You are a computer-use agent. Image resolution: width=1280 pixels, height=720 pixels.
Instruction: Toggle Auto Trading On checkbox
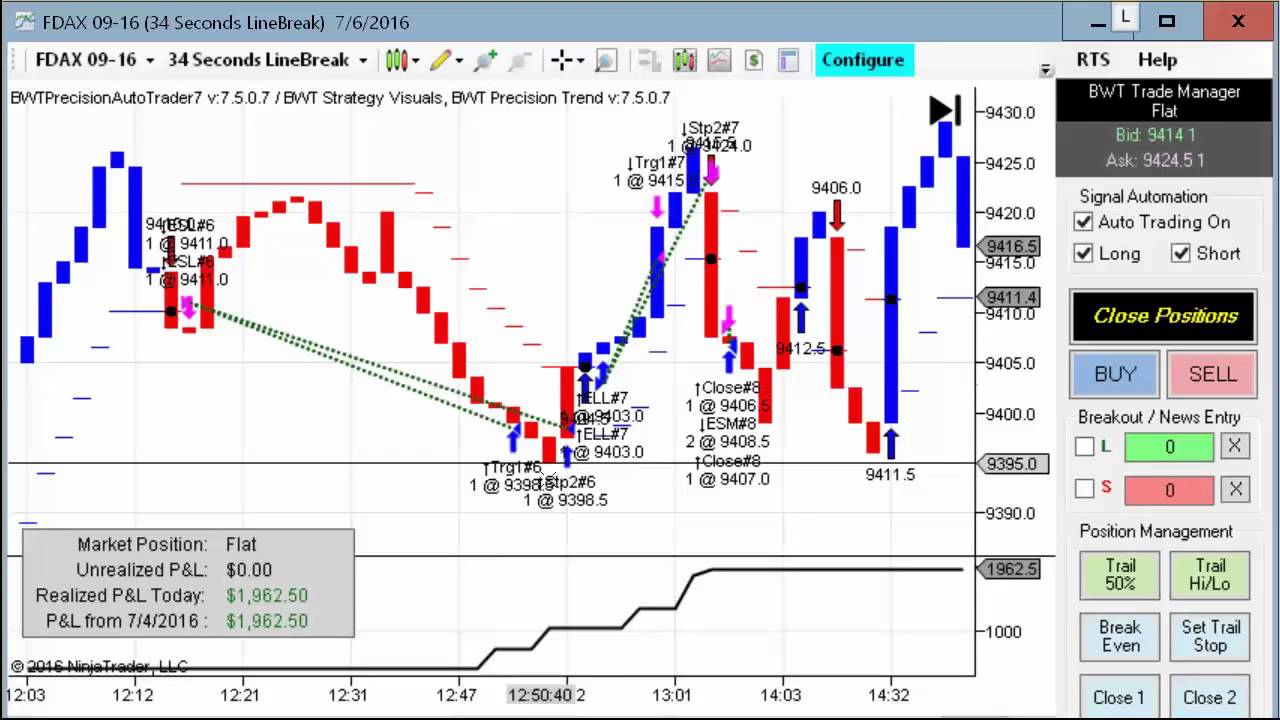[1083, 222]
